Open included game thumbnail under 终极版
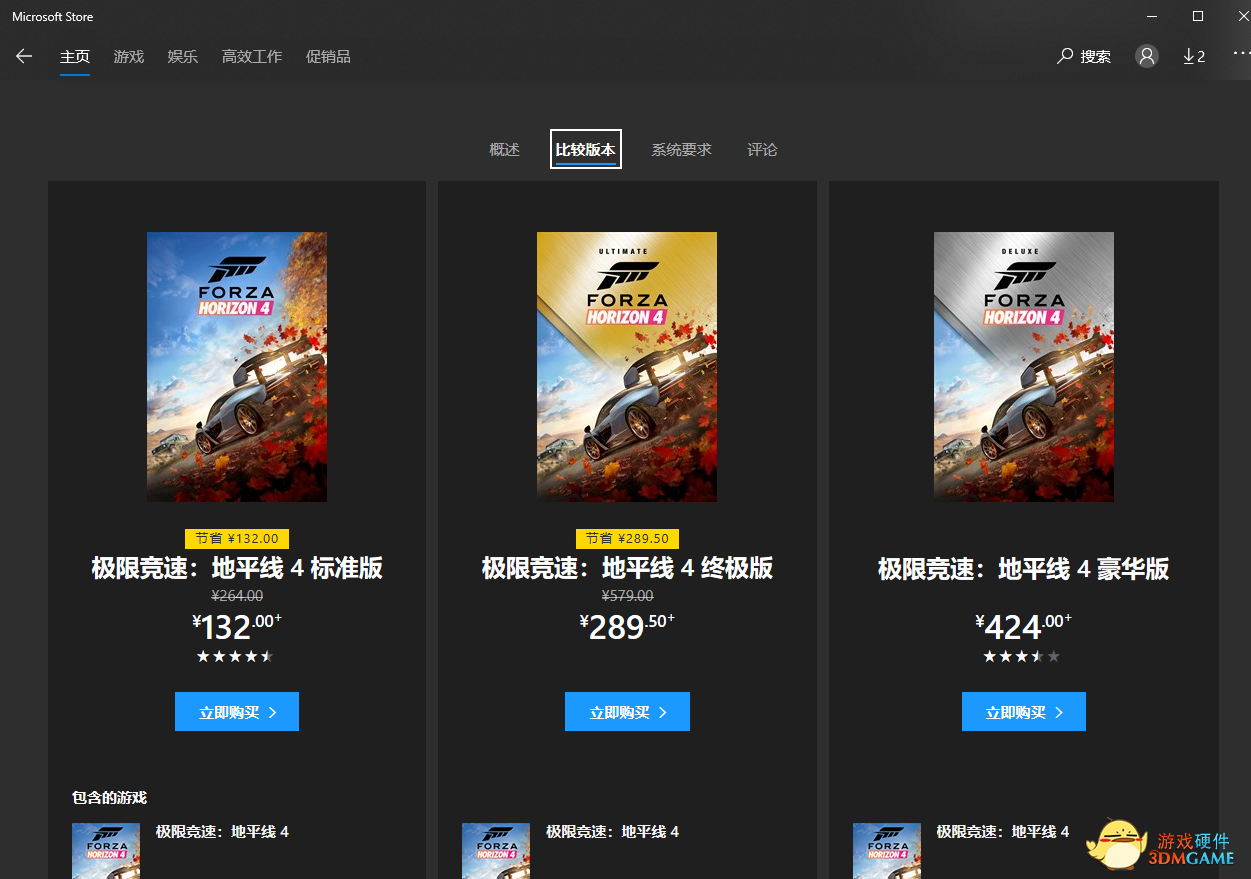1251x879 pixels. click(496, 851)
